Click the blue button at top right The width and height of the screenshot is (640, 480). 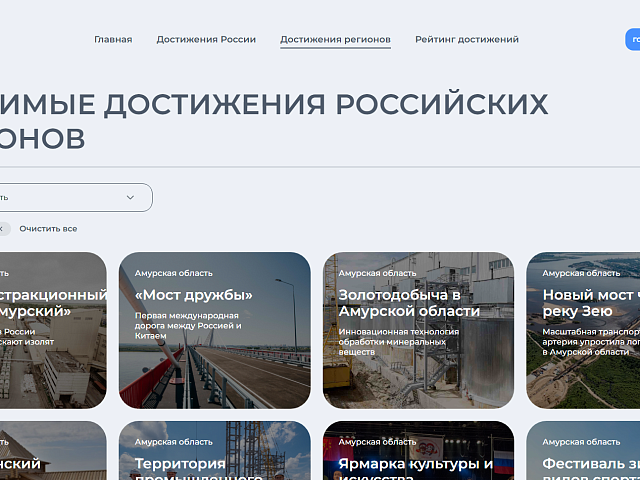click(x=633, y=40)
